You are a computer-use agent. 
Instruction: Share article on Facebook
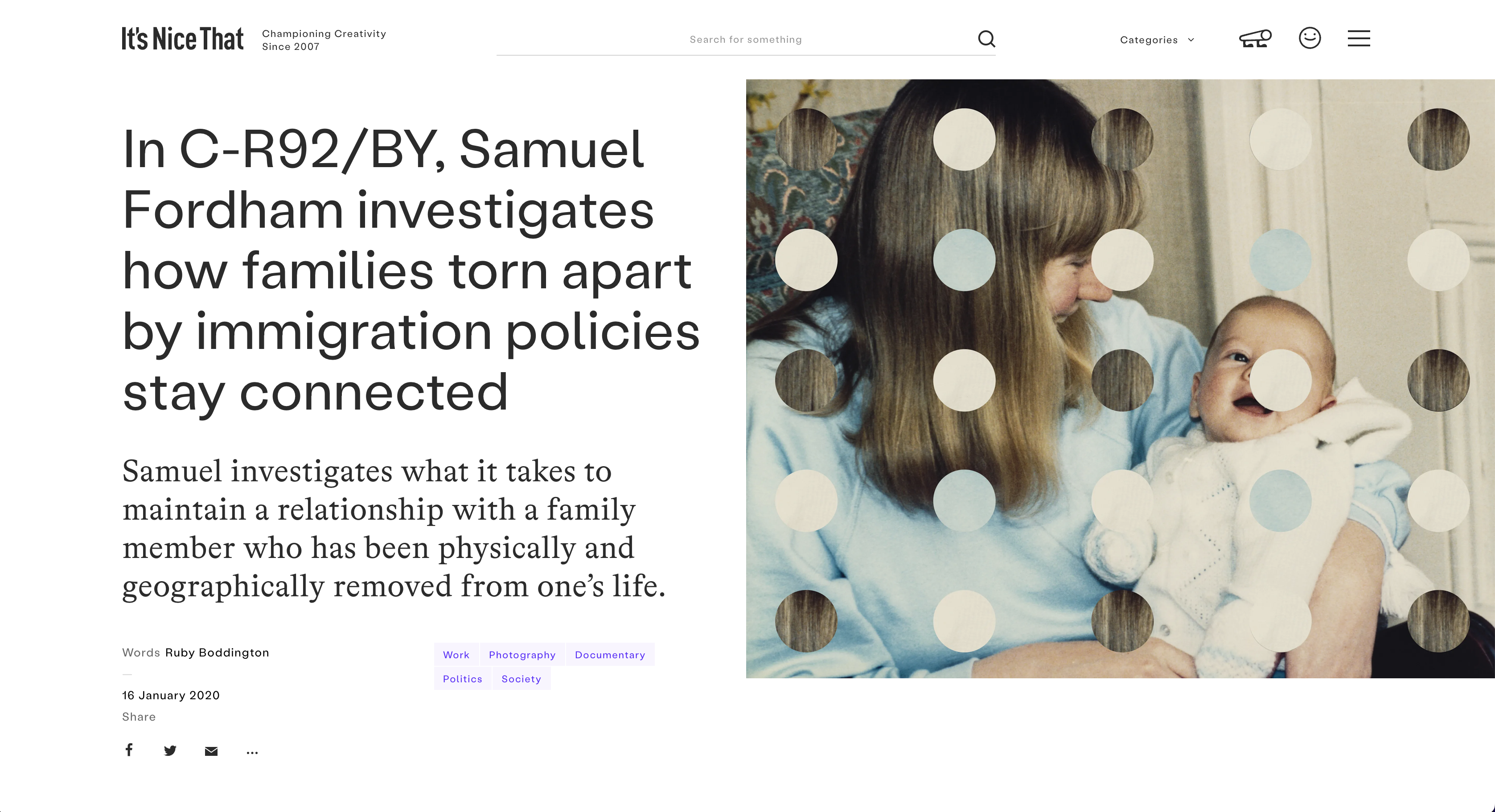point(129,750)
